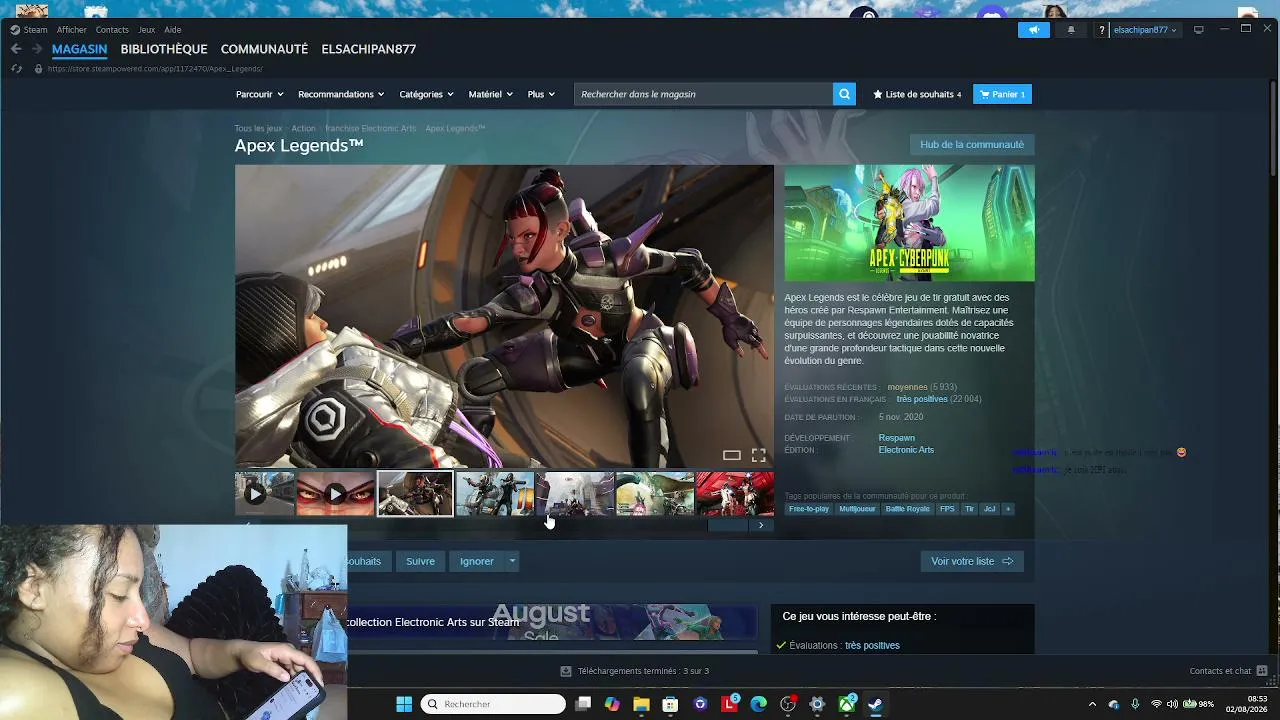Expand the Recommandations dropdown

(x=341, y=94)
